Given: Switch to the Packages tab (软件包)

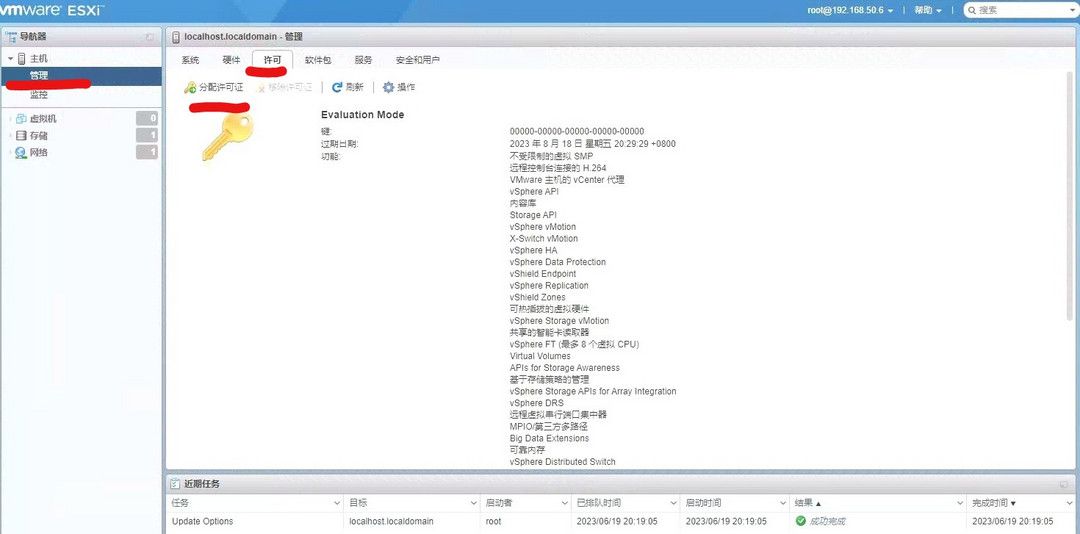Looking at the screenshot, I should (318, 60).
